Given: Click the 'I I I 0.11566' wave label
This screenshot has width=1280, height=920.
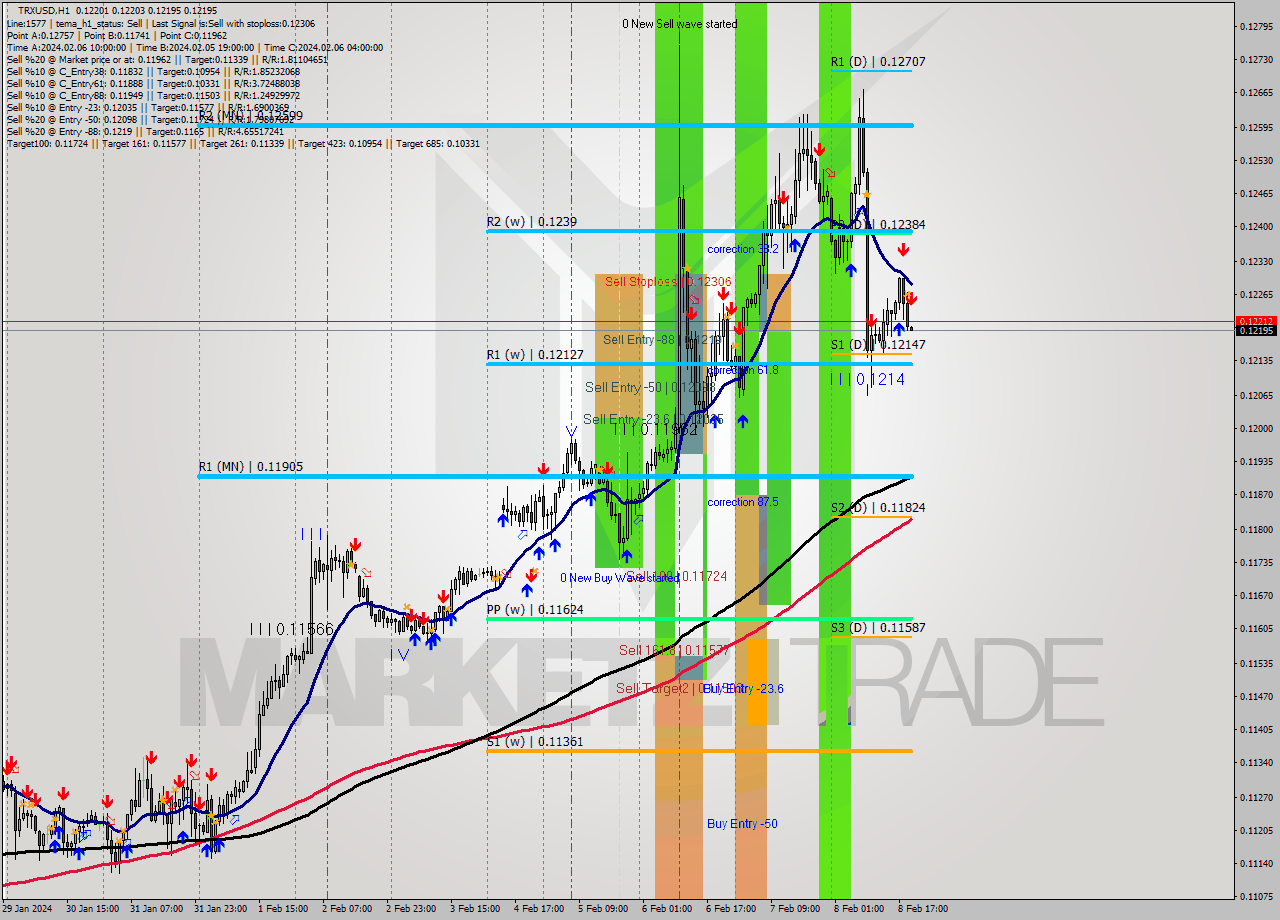Looking at the screenshot, I should [x=291, y=629].
